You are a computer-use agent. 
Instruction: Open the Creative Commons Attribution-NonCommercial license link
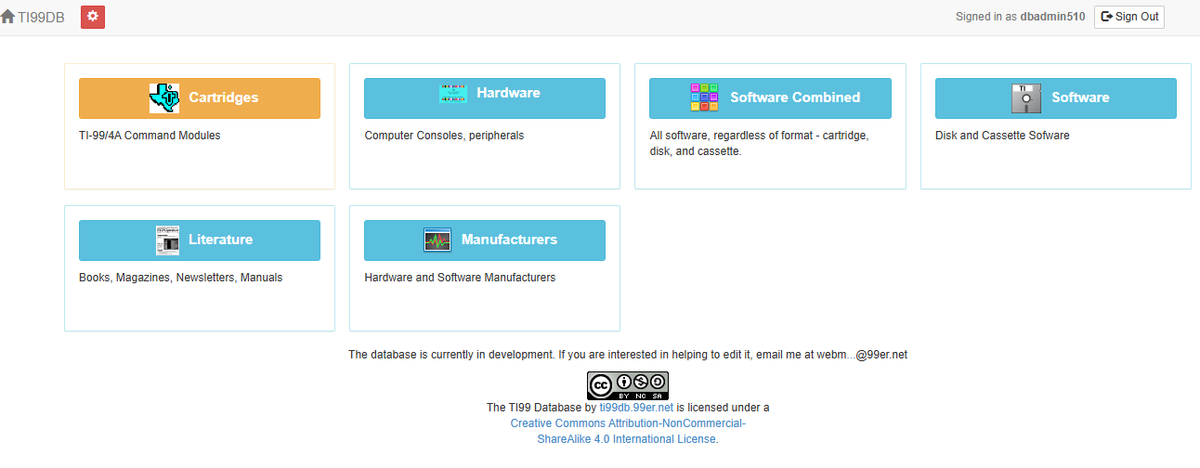[x=628, y=431]
